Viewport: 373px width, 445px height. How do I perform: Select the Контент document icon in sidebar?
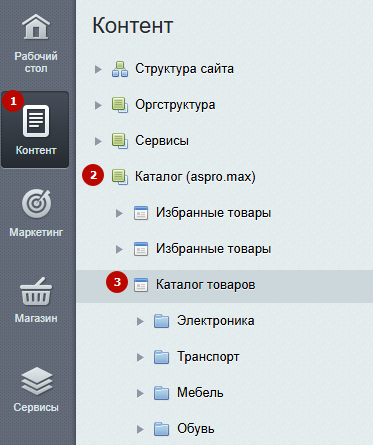[36, 121]
